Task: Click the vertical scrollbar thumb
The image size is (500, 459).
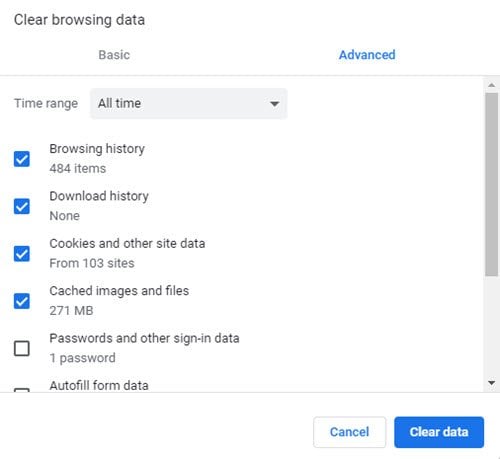Action: coord(491,184)
